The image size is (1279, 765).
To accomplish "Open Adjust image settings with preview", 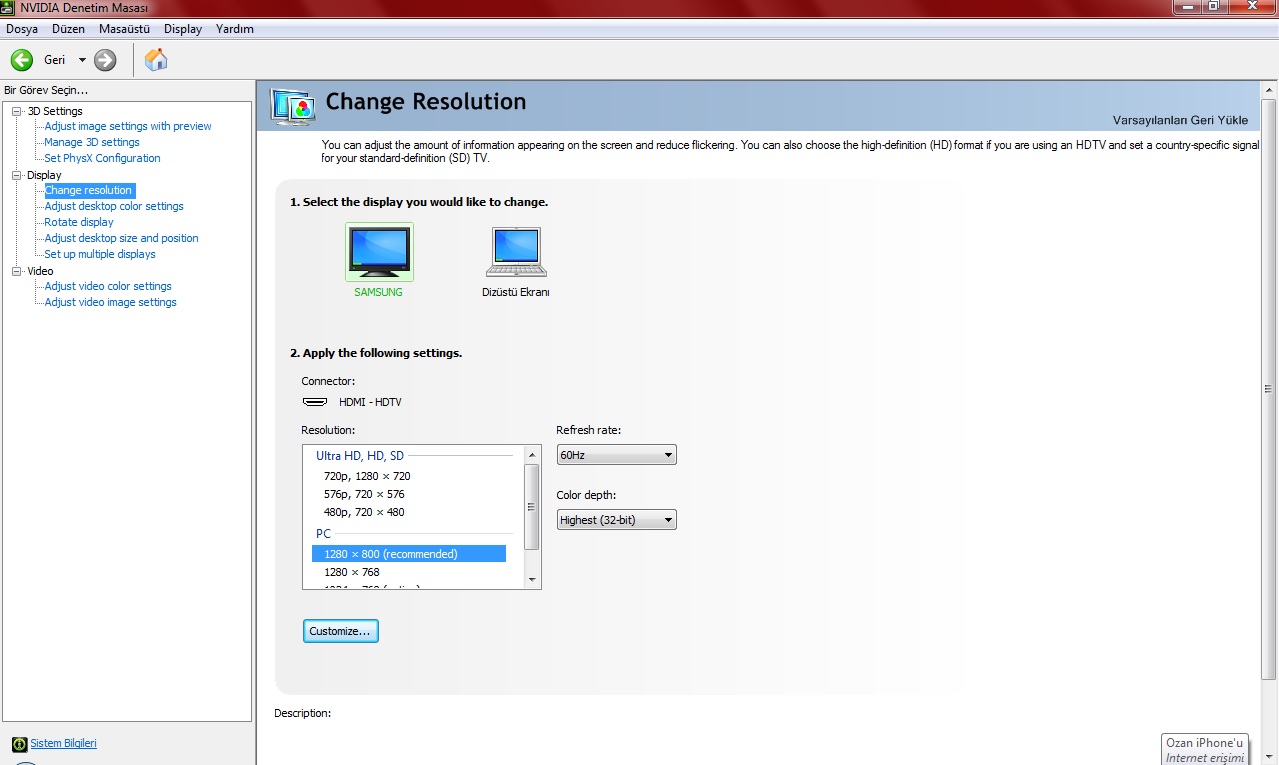I will (x=128, y=126).
